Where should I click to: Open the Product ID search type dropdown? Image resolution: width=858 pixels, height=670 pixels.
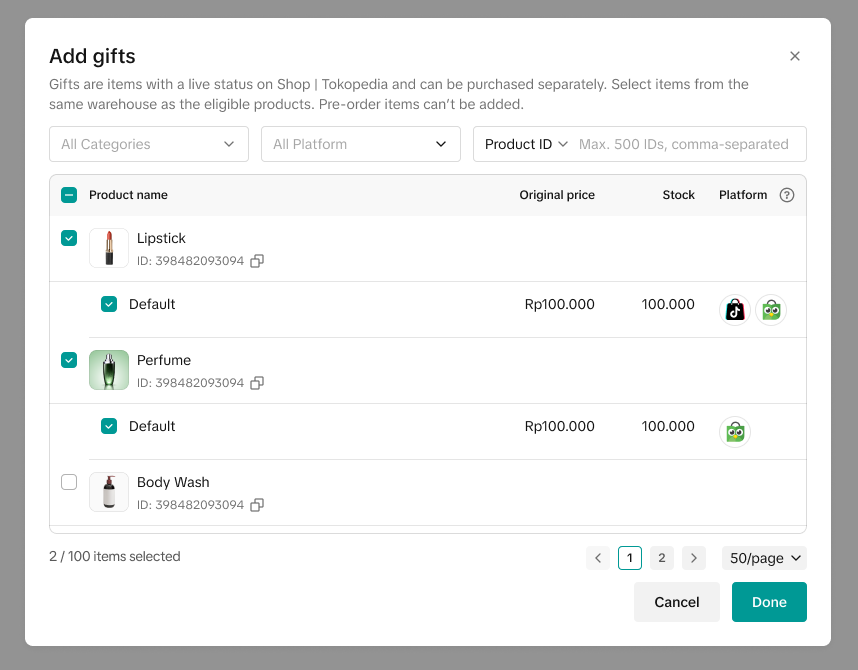click(526, 144)
